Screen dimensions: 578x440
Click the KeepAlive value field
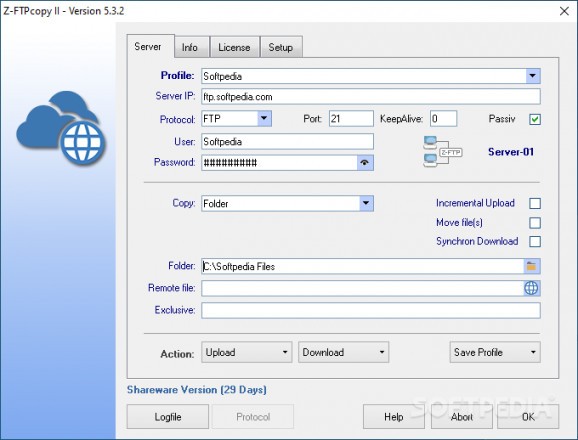pos(443,119)
